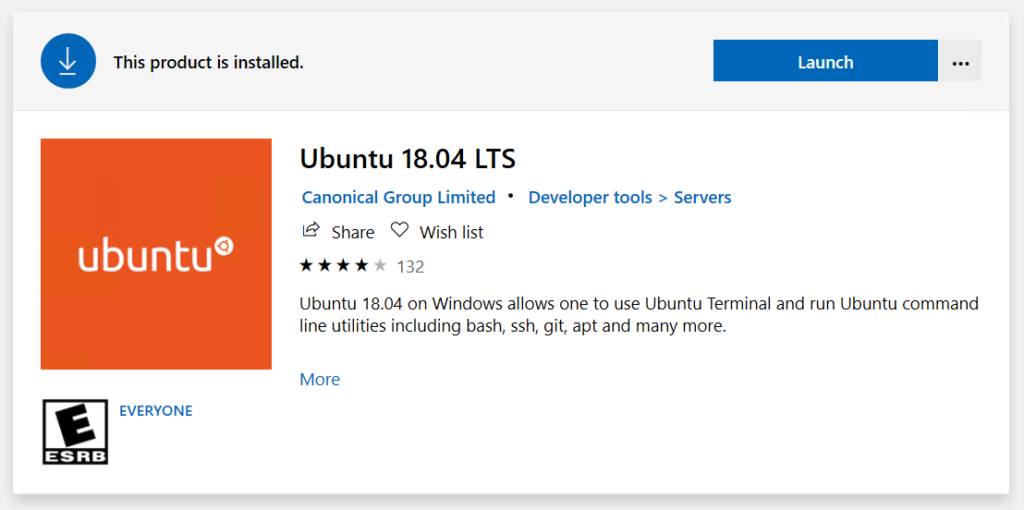
Task: Click the first black rating star
Action: [x=306, y=265]
